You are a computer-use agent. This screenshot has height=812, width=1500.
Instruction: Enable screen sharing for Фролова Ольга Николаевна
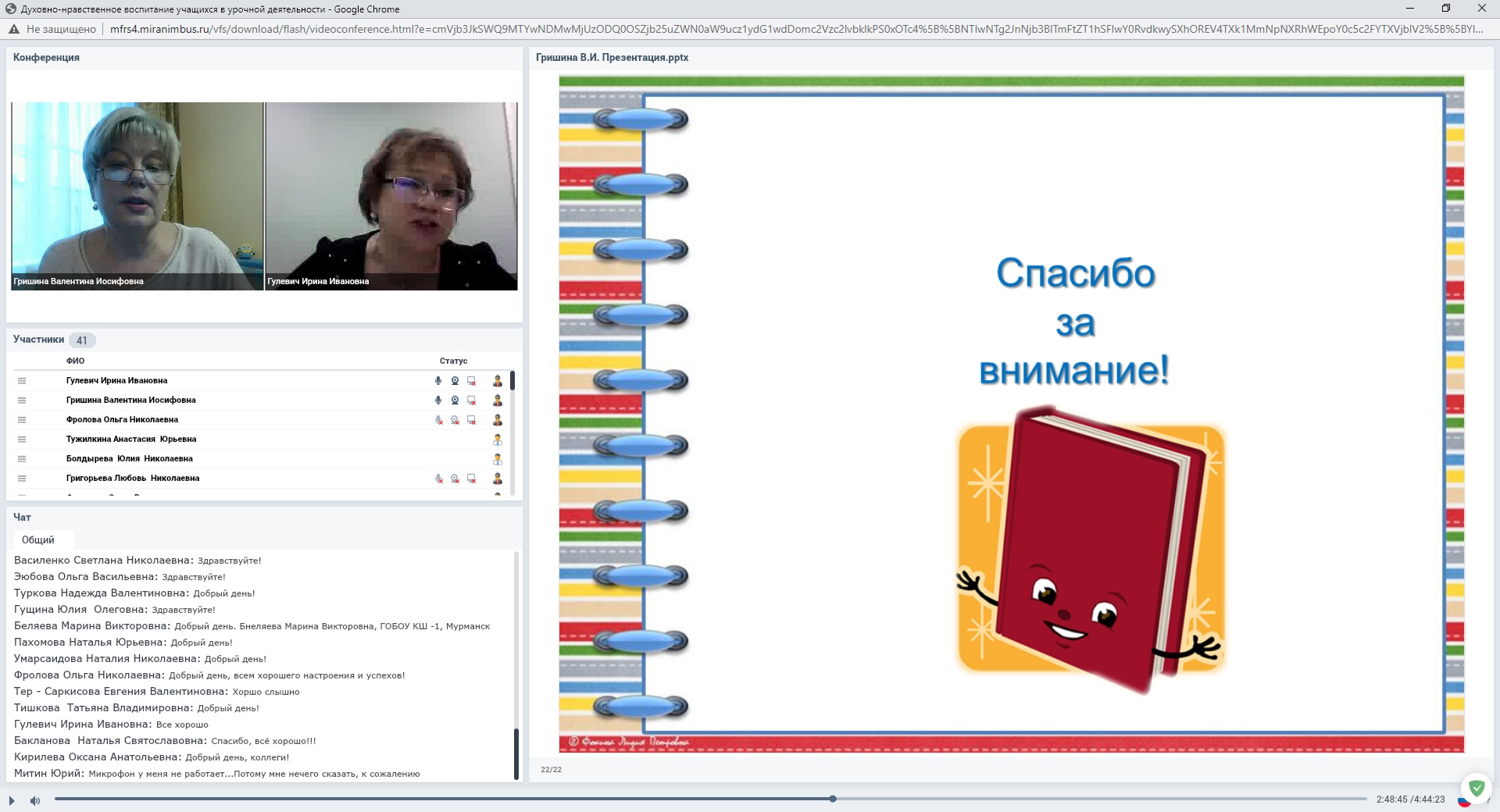[x=472, y=420]
